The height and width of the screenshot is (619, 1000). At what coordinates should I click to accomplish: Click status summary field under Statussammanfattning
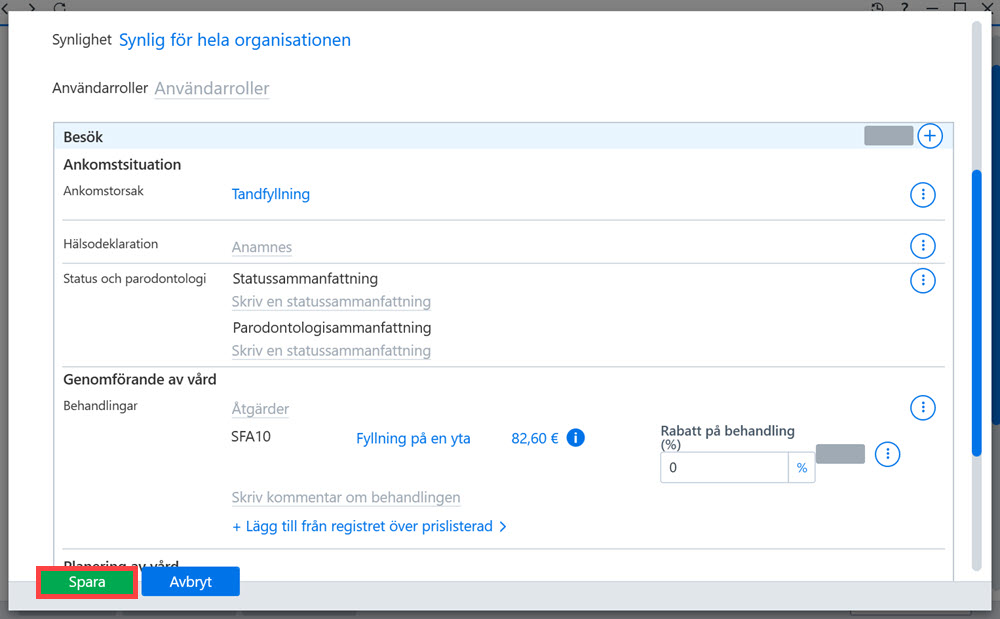point(331,302)
